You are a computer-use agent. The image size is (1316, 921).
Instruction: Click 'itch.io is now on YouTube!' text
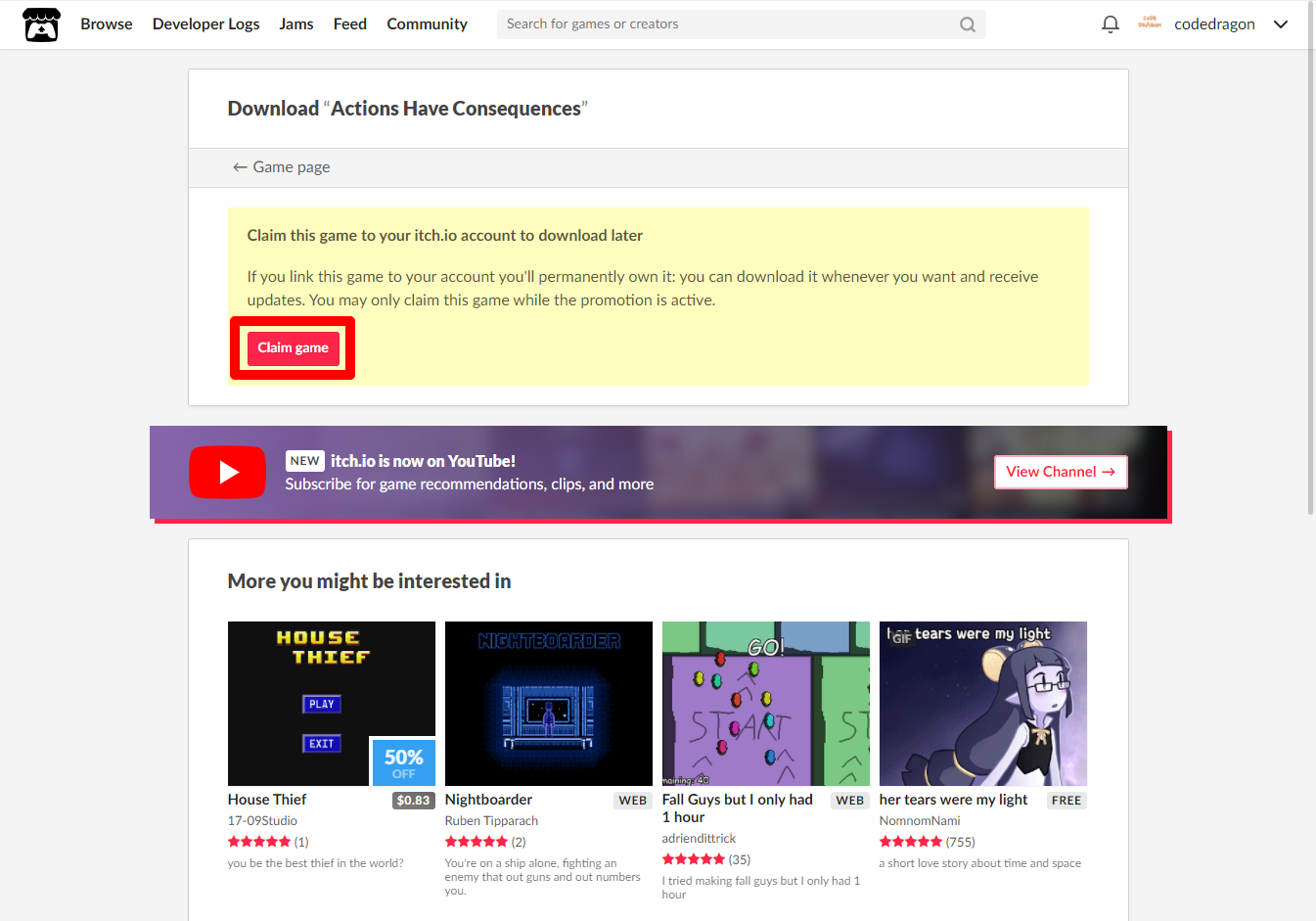[423, 461]
